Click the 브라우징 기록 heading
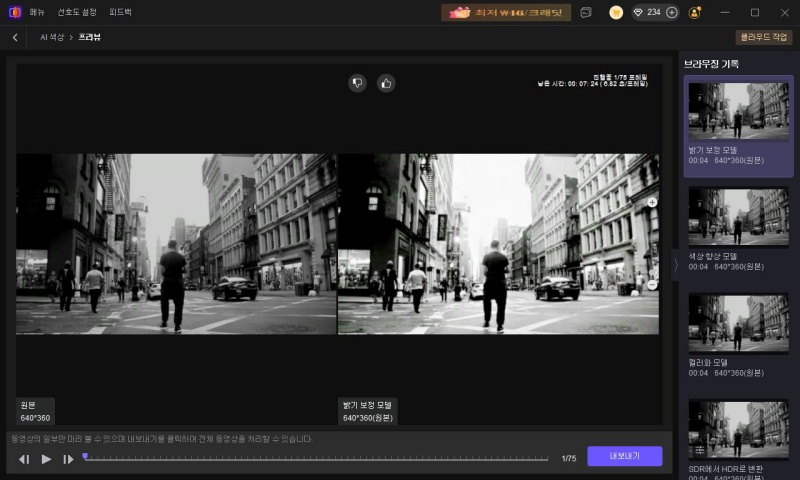This screenshot has height=480, width=800. (x=711, y=64)
